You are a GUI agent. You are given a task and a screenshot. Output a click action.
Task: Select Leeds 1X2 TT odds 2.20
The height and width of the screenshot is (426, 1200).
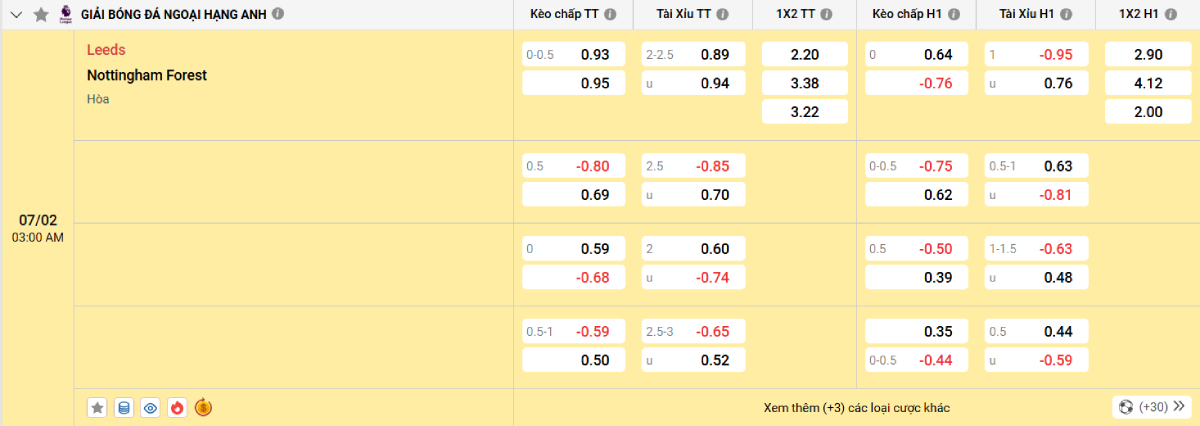804,55
